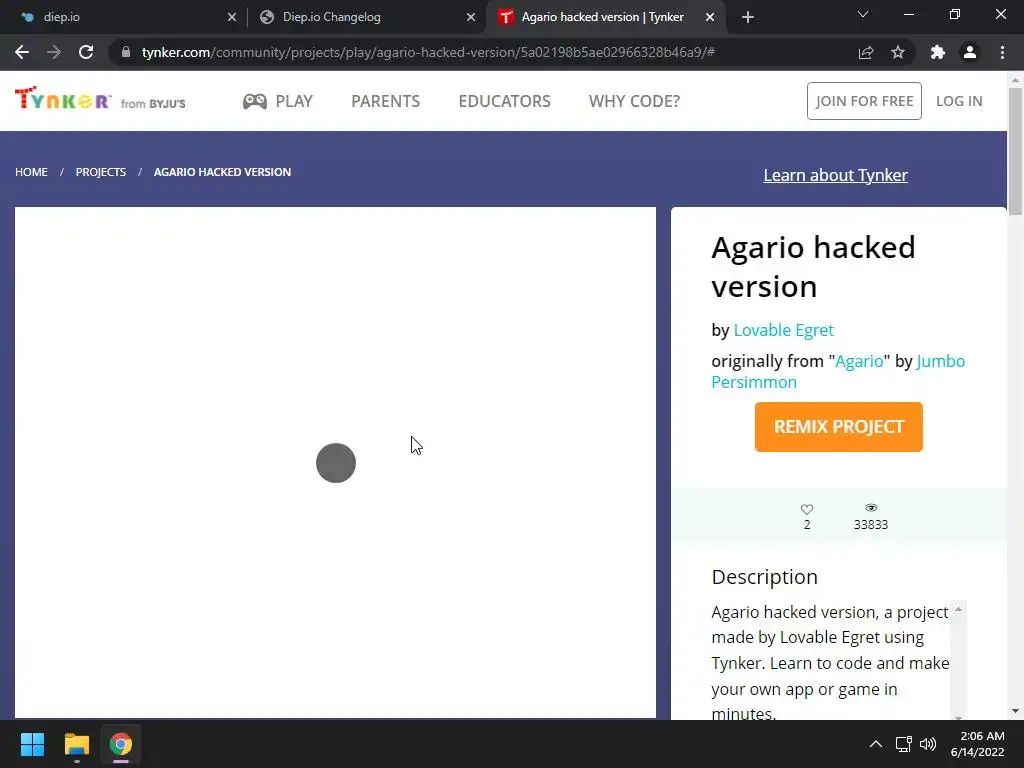Open the Lovable Egret author link
This screenshot has height=768, width=1024.
click(783, 330)
